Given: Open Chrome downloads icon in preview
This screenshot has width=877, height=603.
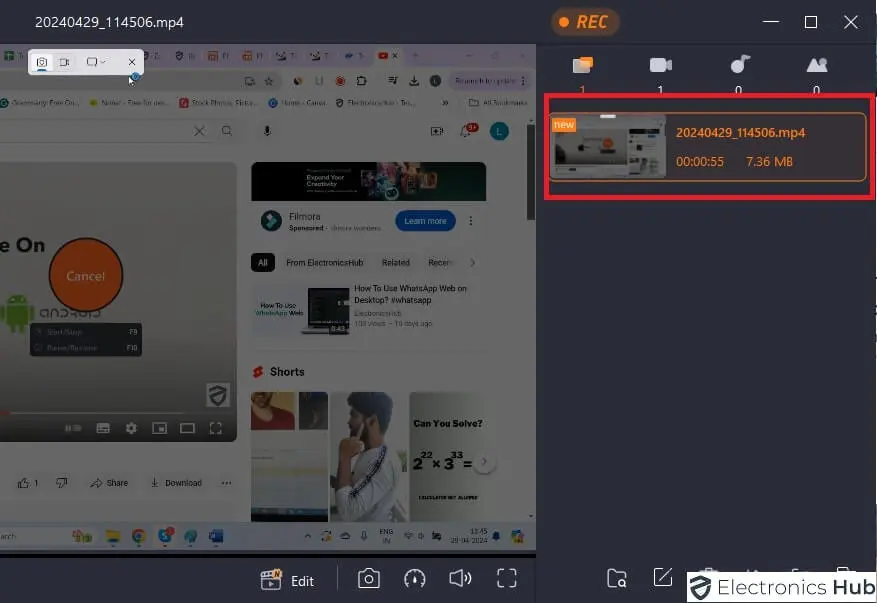Looking at the screenshot, I should (414, 81).
